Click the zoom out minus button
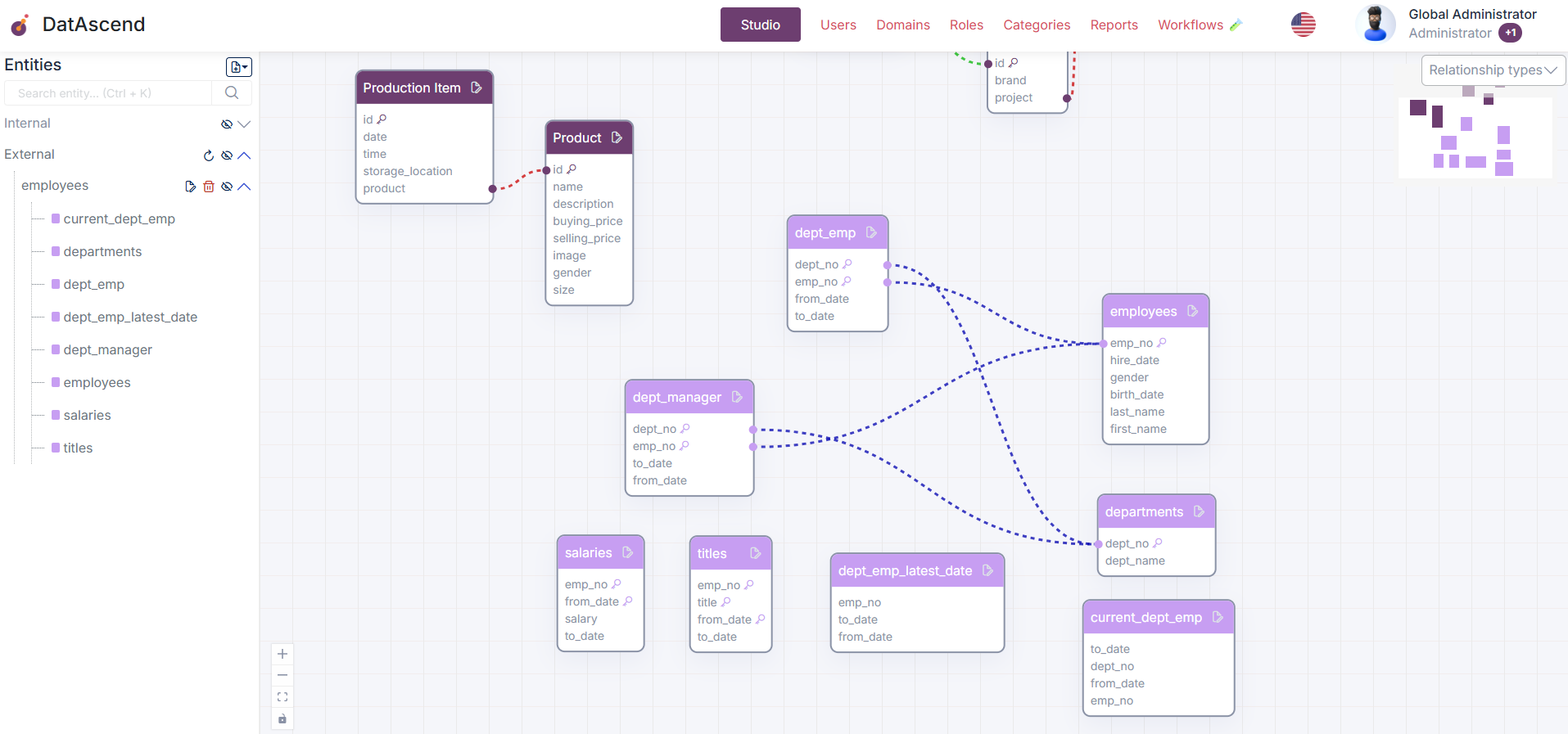The height and width of the screenshot is (734, 1568). click(282, 675)
